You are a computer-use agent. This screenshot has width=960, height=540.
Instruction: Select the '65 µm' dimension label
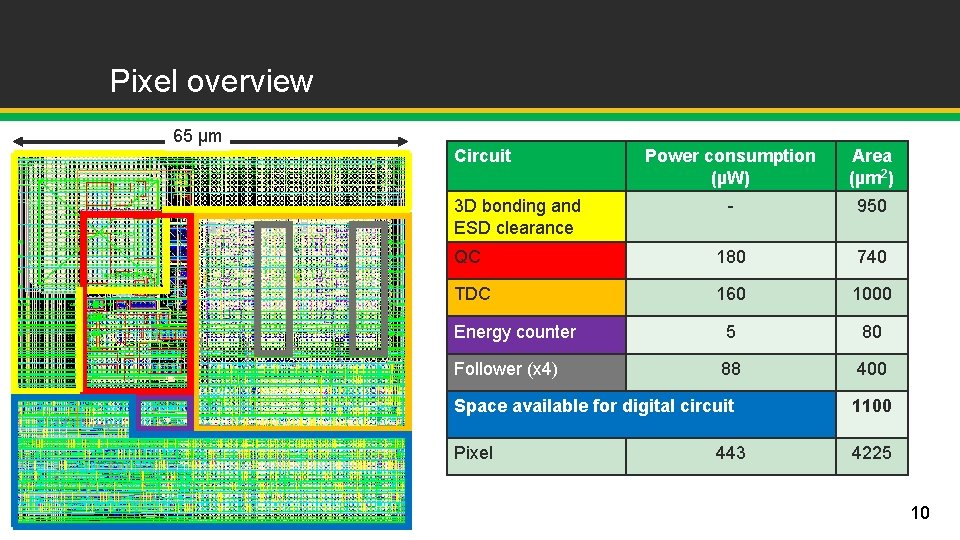coord(197,136)
